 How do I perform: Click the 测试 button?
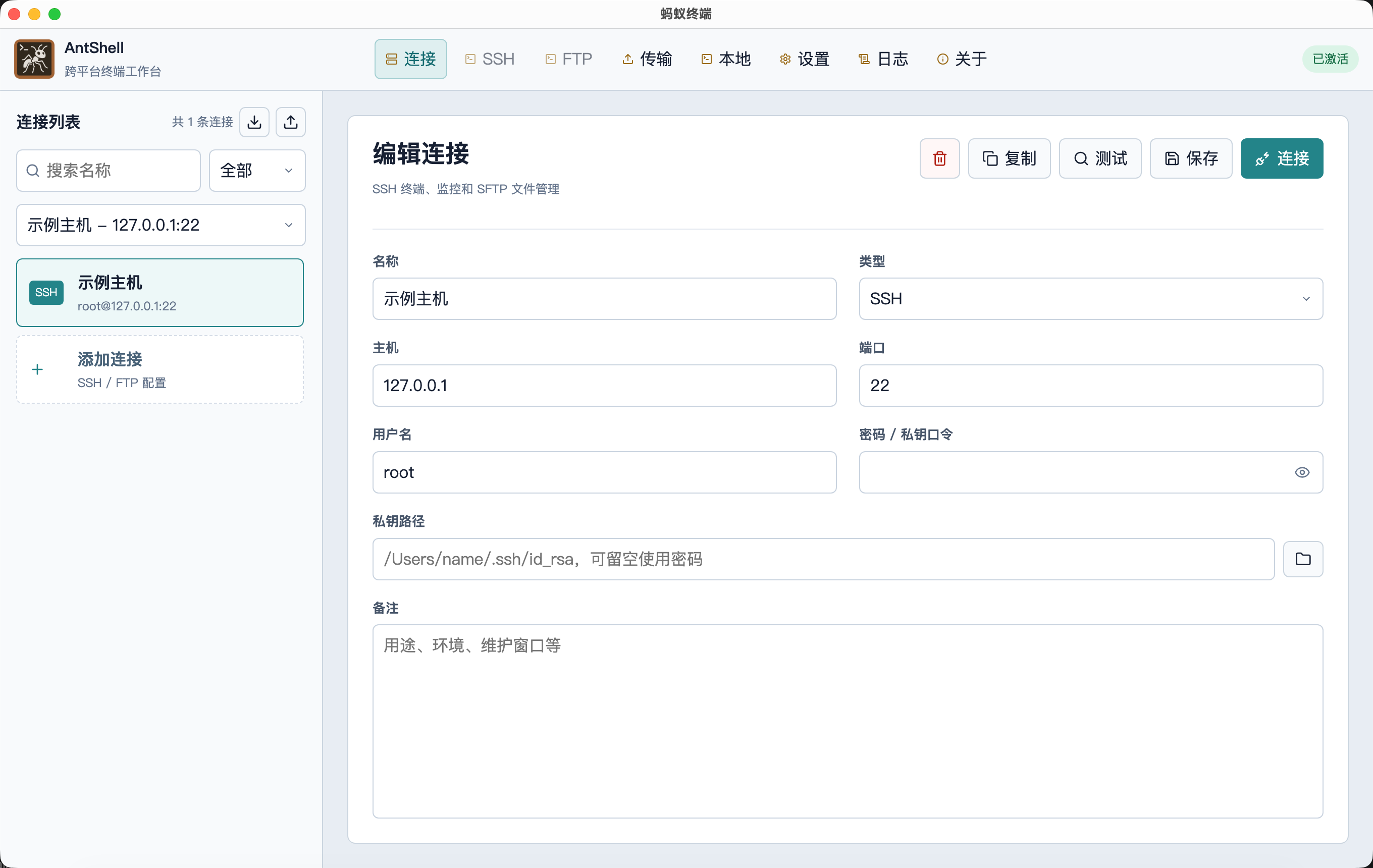coord(1100,158)
